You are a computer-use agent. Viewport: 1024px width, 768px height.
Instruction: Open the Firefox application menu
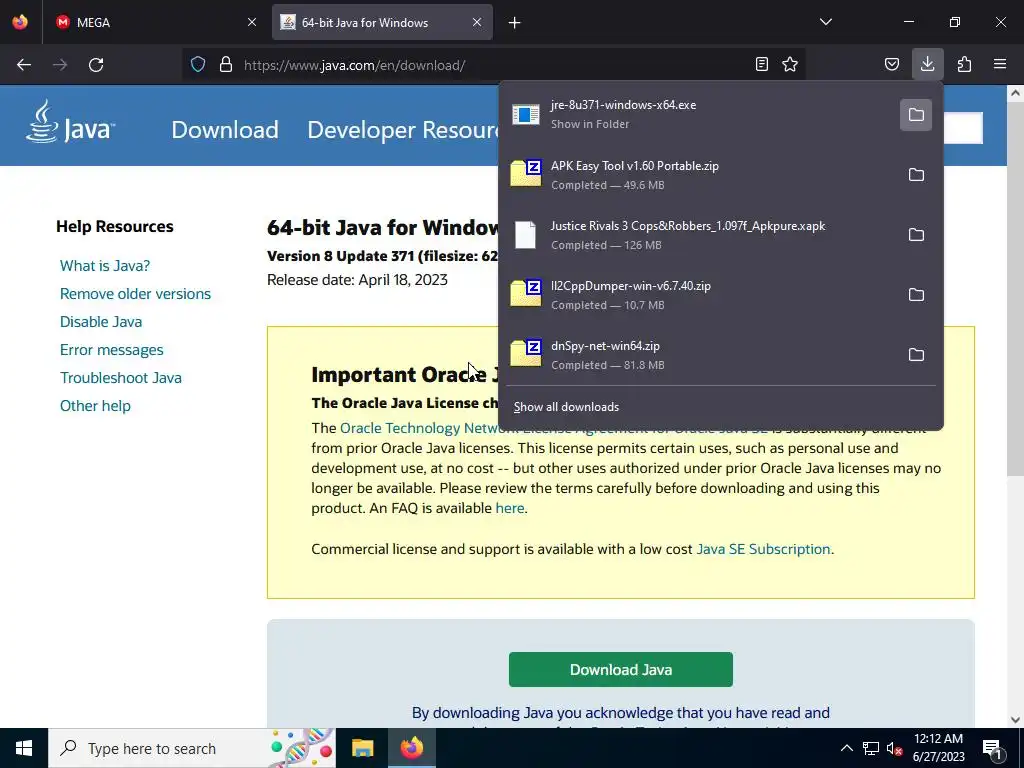tap(1000, 65)
